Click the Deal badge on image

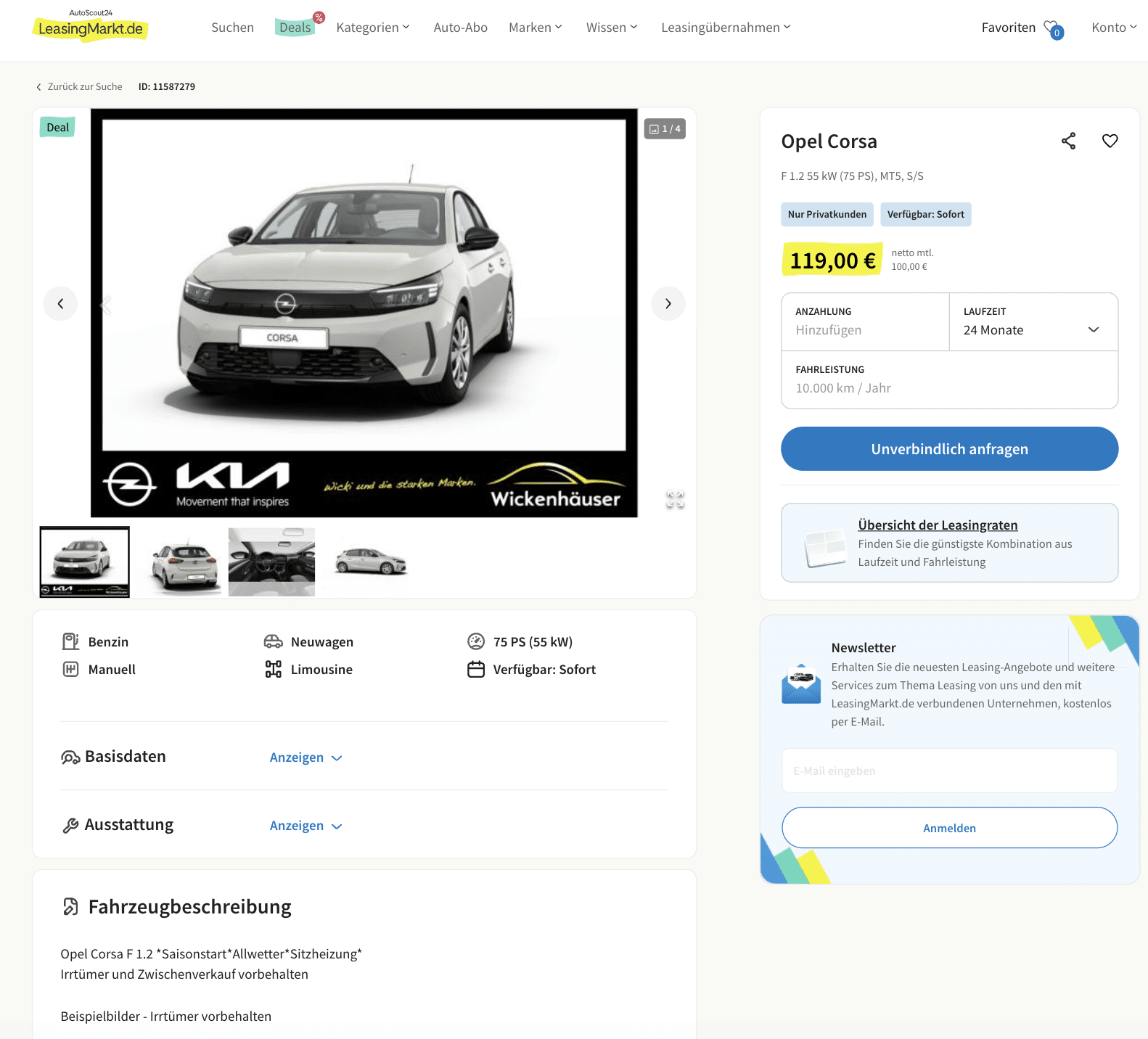(57, 128)
